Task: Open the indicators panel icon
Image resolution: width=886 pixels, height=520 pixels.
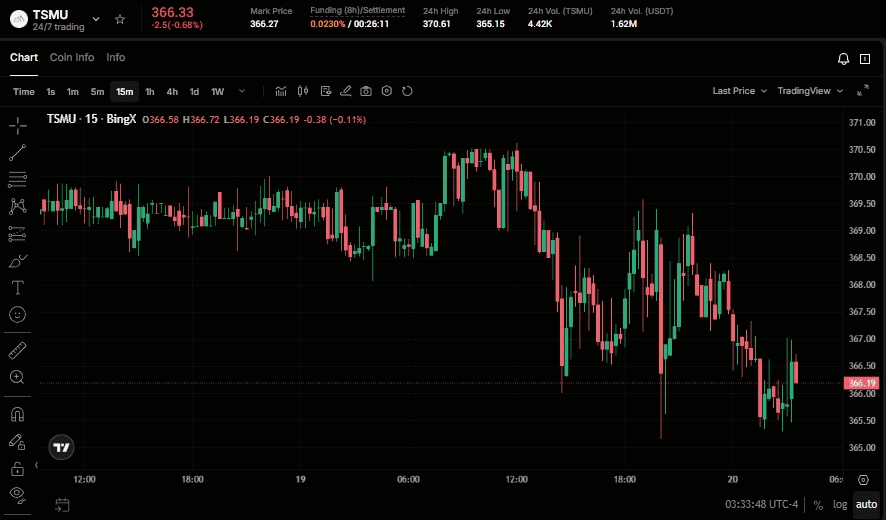Action: point(281,91)
